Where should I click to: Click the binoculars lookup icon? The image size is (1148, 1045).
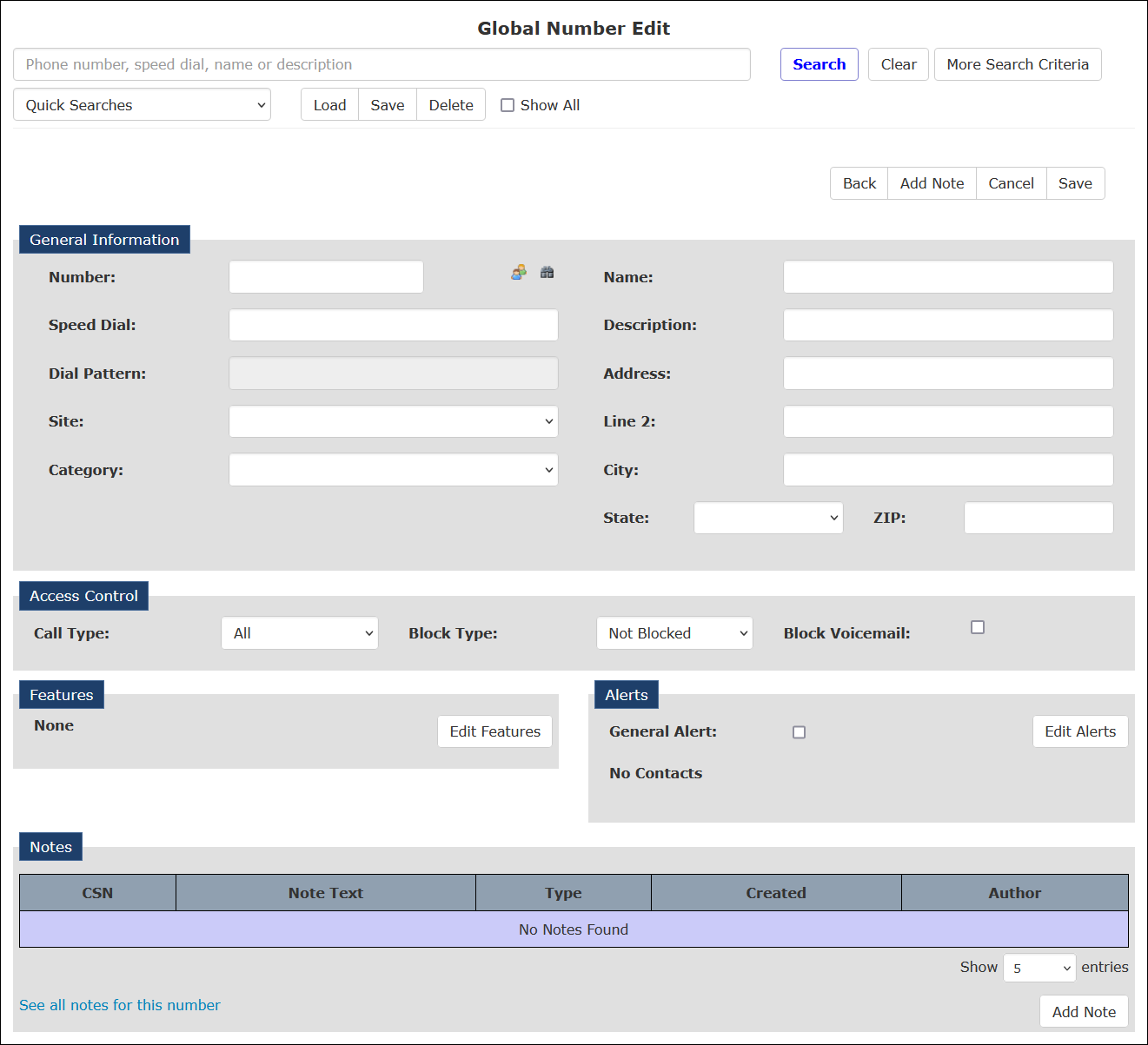(547, 273)
